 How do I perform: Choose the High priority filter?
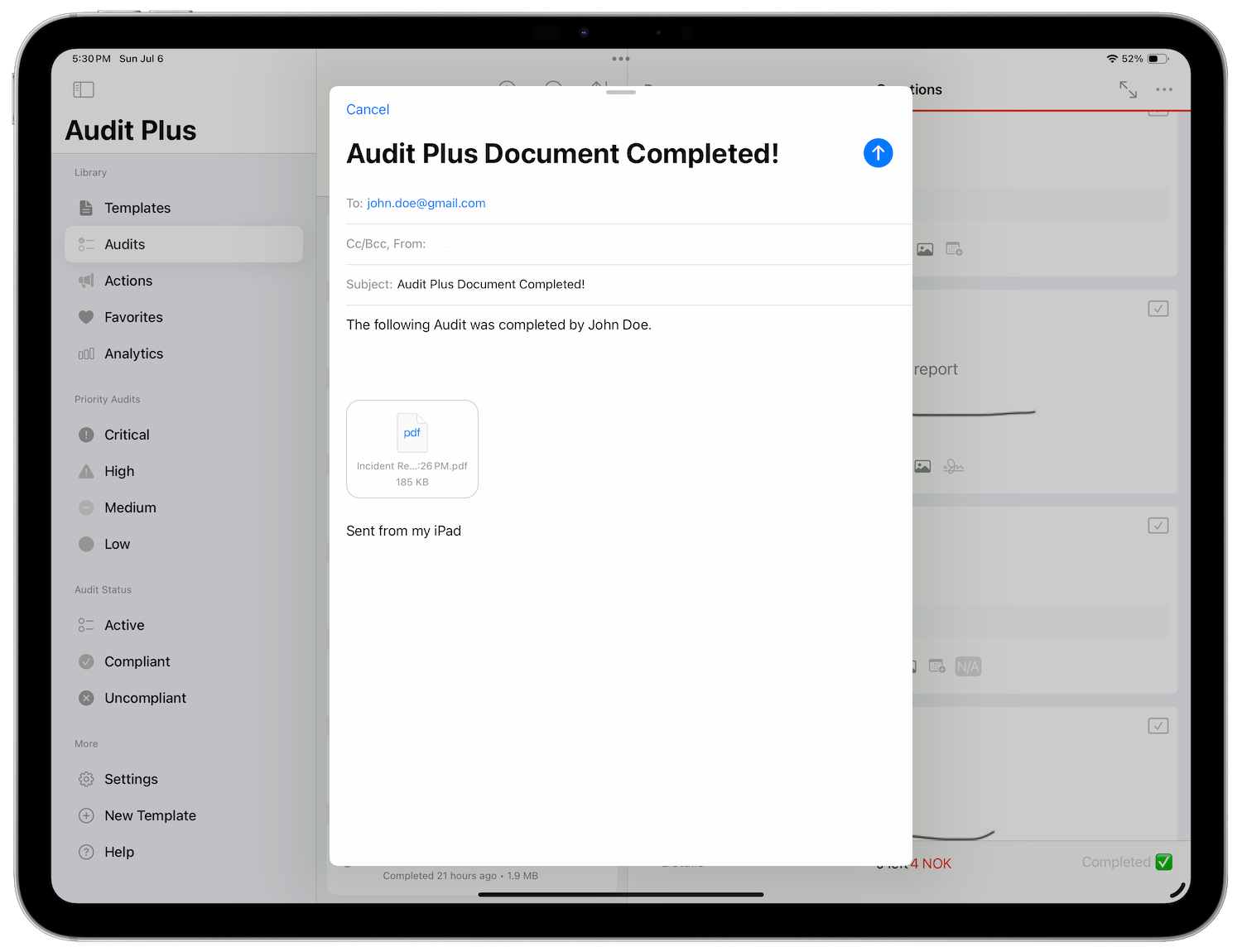[184, 471]
